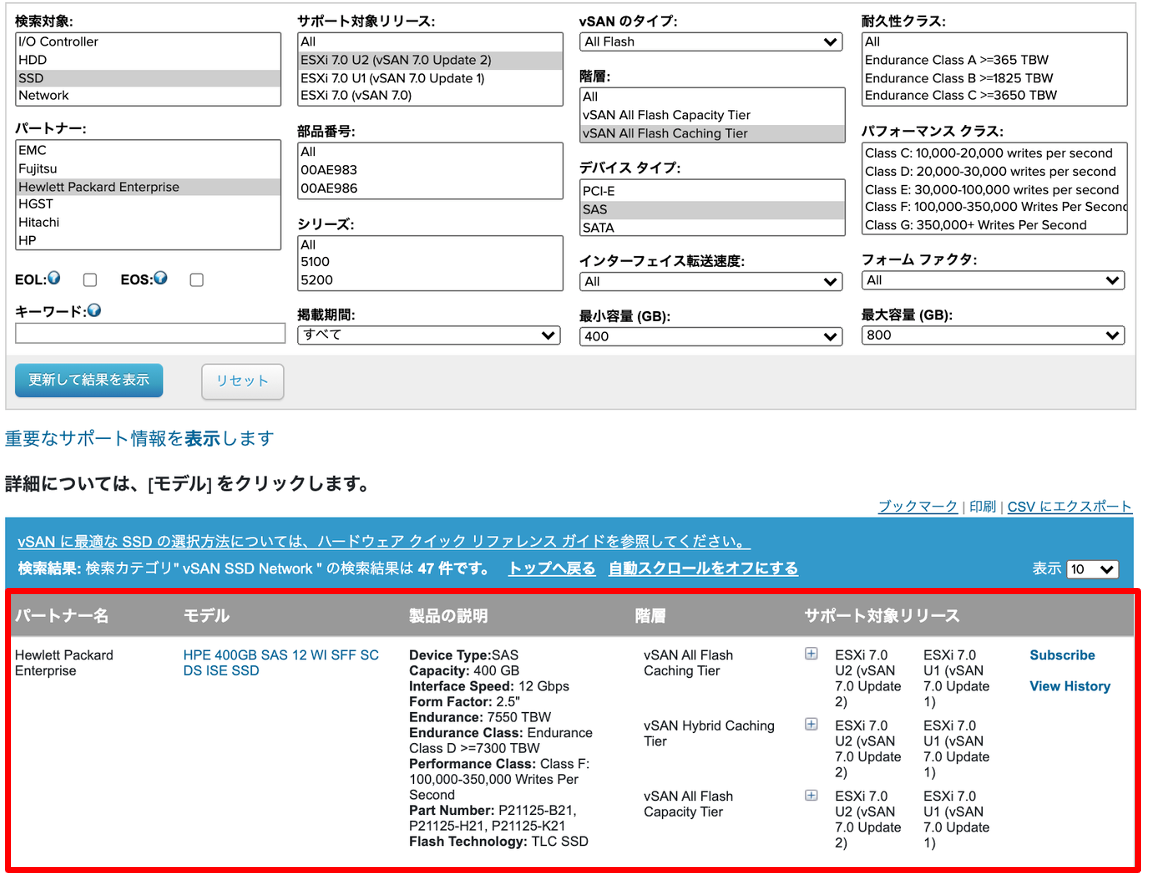Open the インターフェイス転送速度 dropdown
Image resolution: width=1150 pixels, height=876 pixels.
click(711, 281)
